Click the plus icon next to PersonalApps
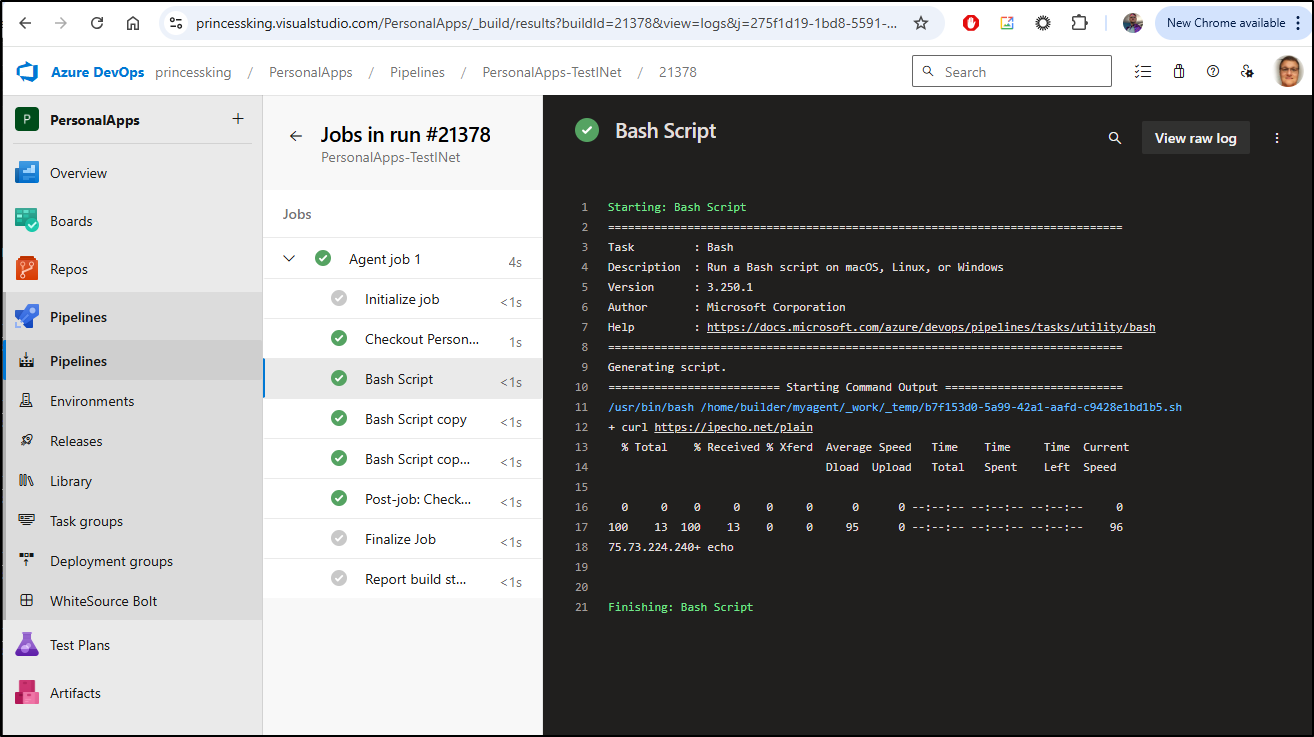 point(238,119)
